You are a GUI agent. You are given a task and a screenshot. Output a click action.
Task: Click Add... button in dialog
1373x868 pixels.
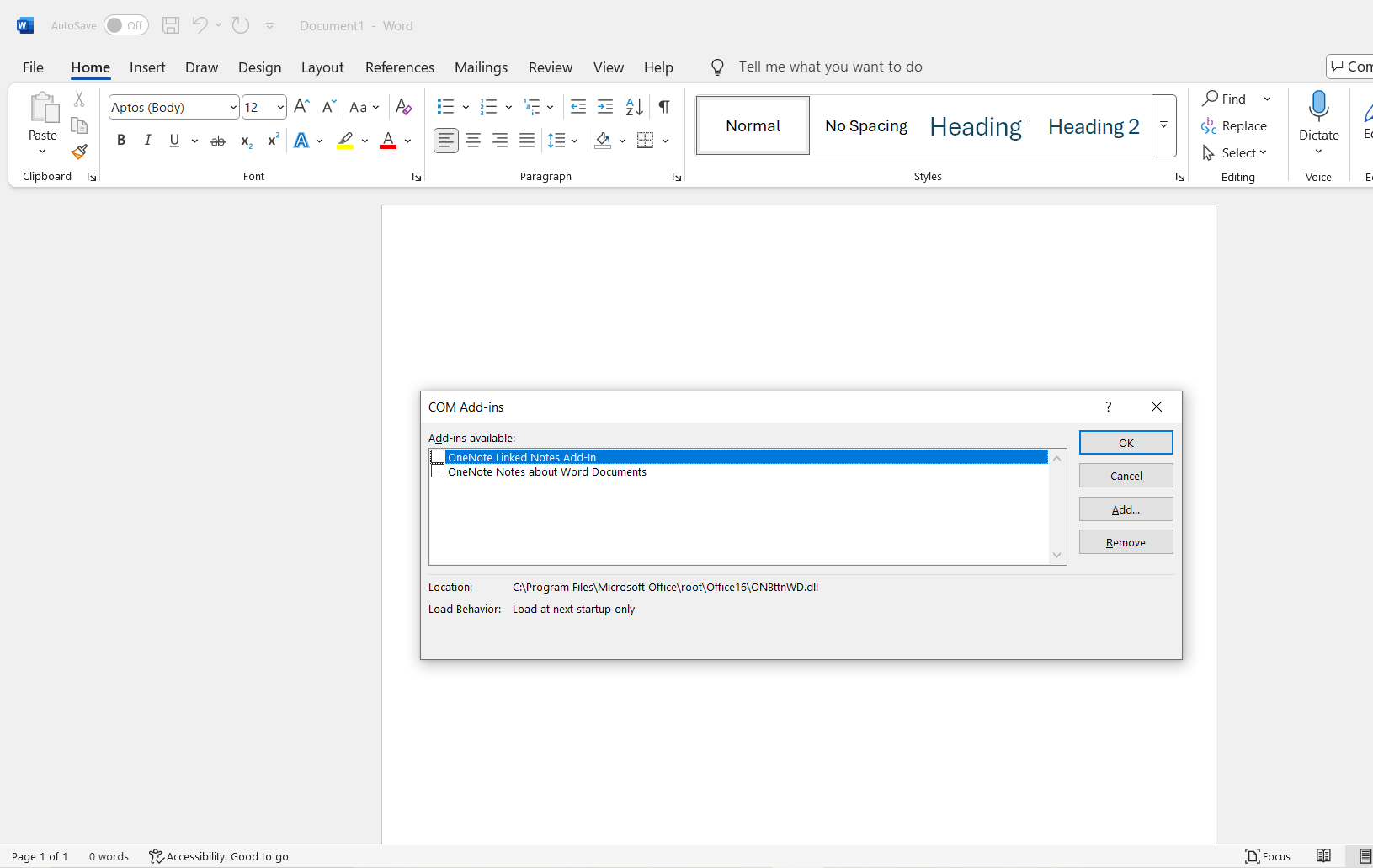[1126, 509]
